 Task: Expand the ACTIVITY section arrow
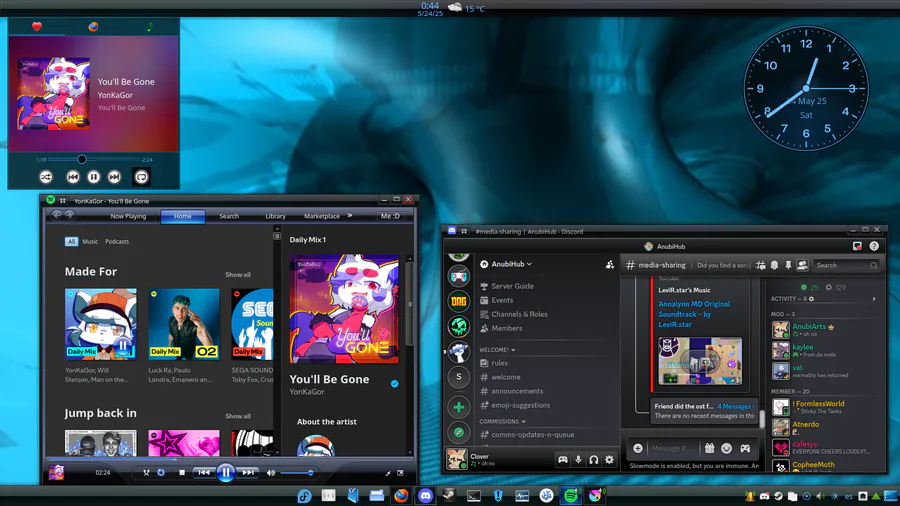874,299
